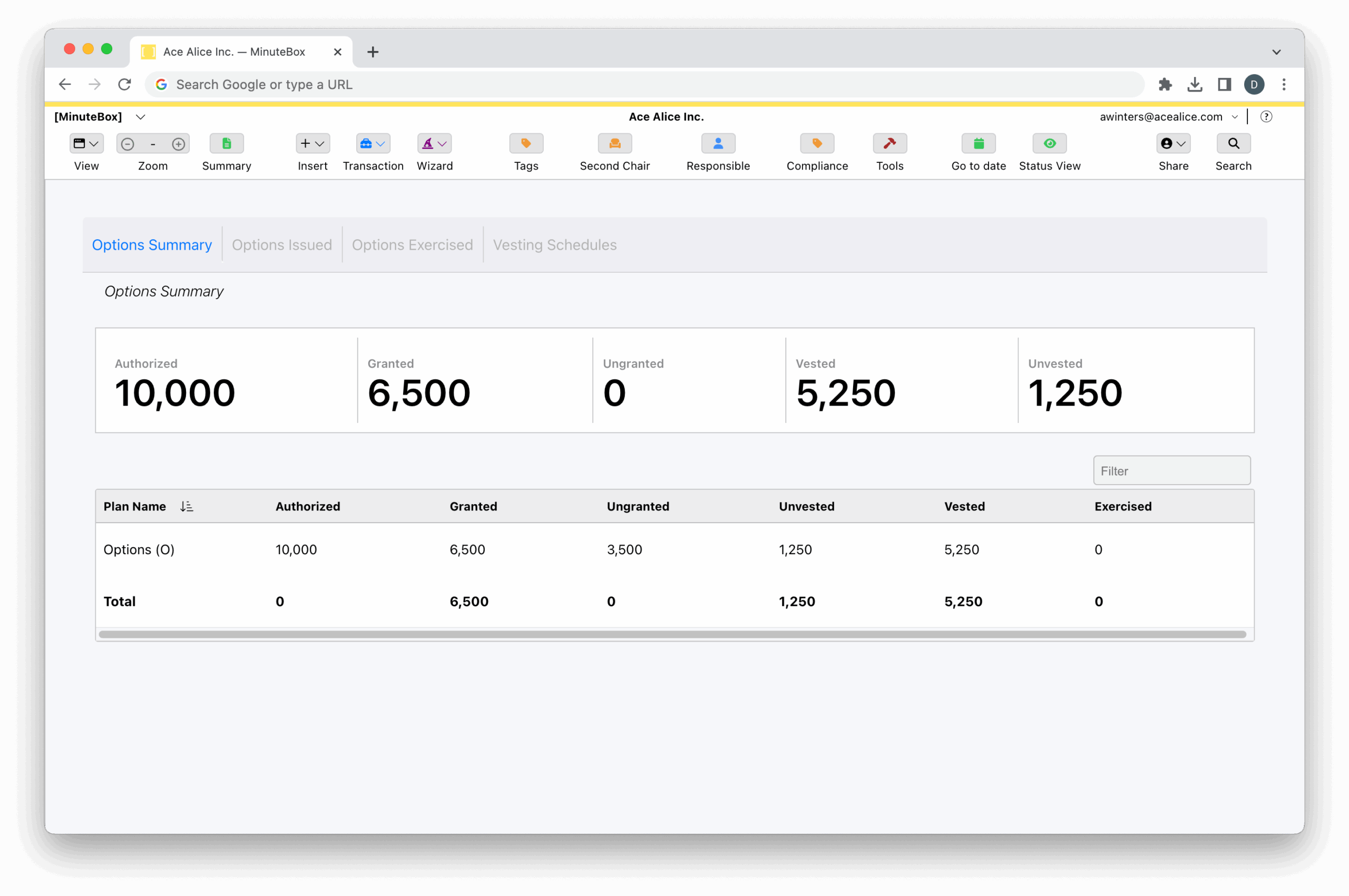1349x896 pixels.
Task: Switch to the Options Issued tab
Action: click(x=282, y=244)
